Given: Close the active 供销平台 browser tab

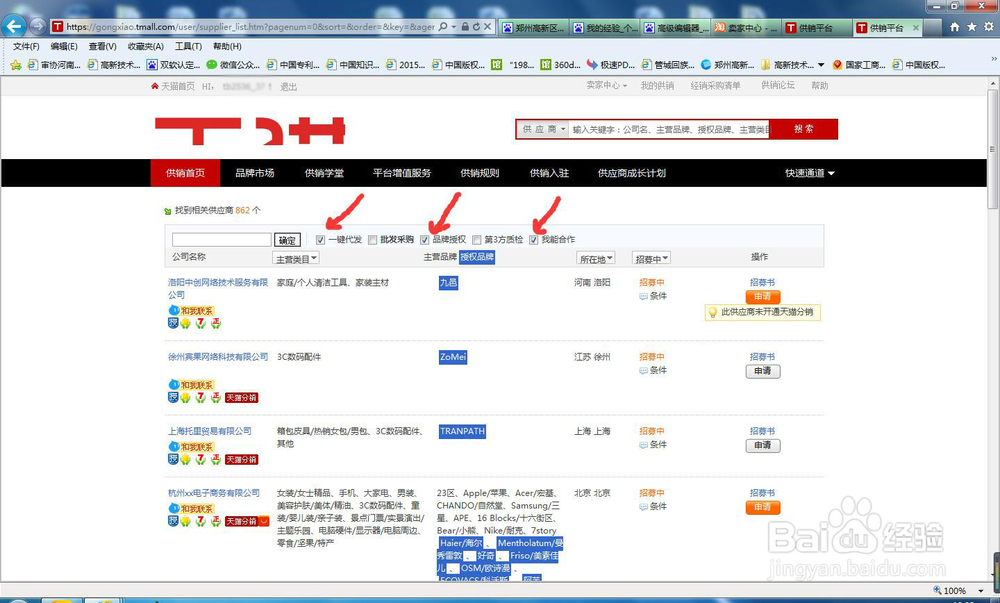Looking at the screenshot, I should (x=916, y=27).
